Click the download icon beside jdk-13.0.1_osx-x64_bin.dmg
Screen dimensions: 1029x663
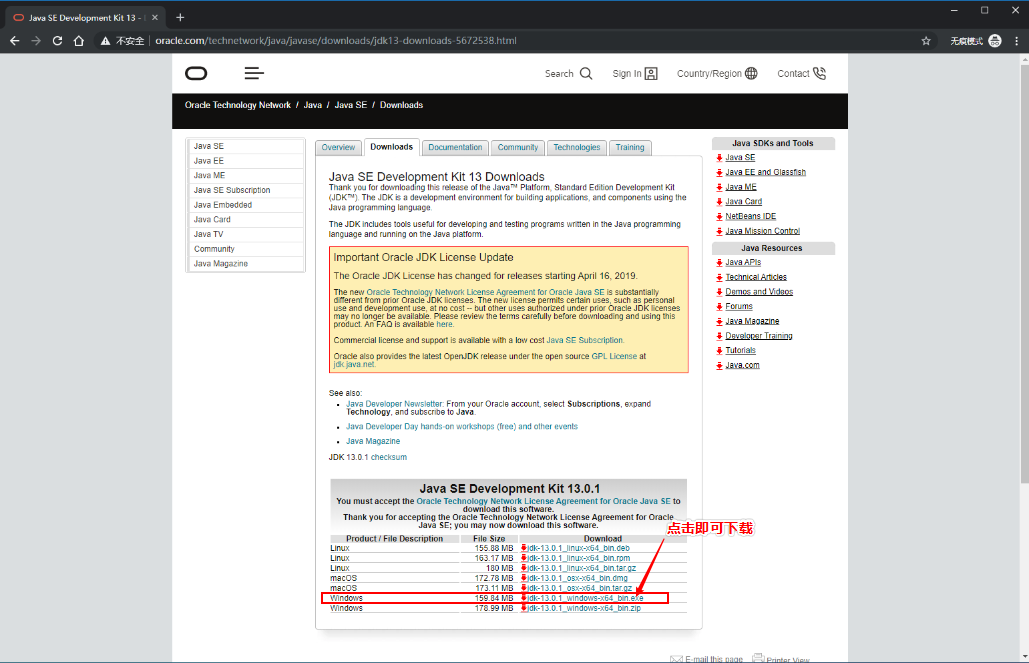coord(524,577)
